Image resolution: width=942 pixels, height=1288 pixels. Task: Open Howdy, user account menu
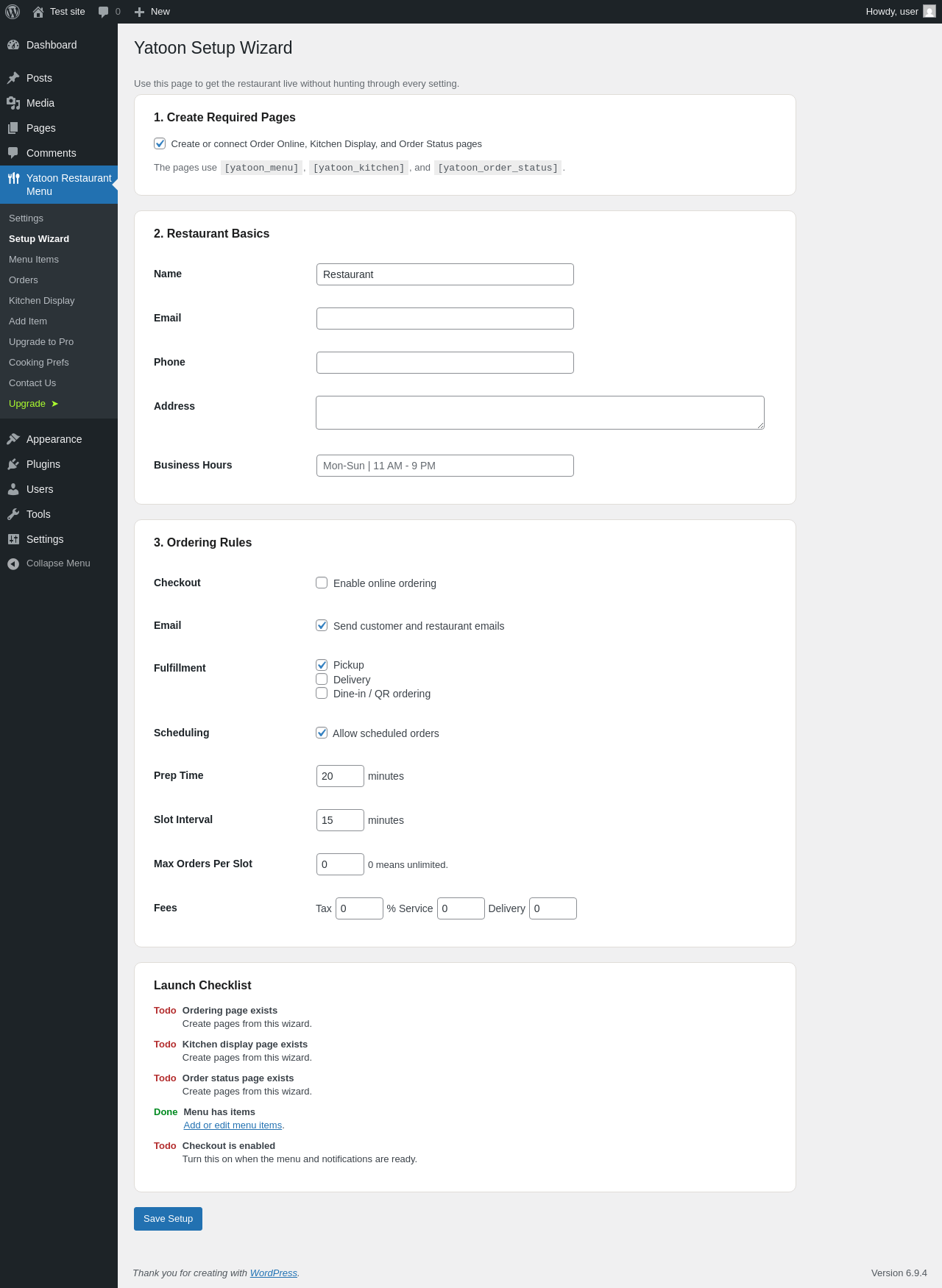[900, 12]
